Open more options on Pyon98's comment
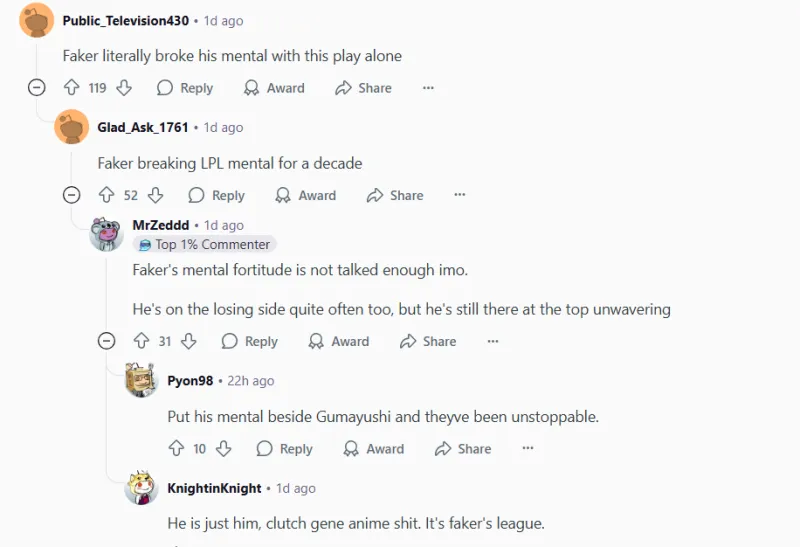 (x=528, y=448)
